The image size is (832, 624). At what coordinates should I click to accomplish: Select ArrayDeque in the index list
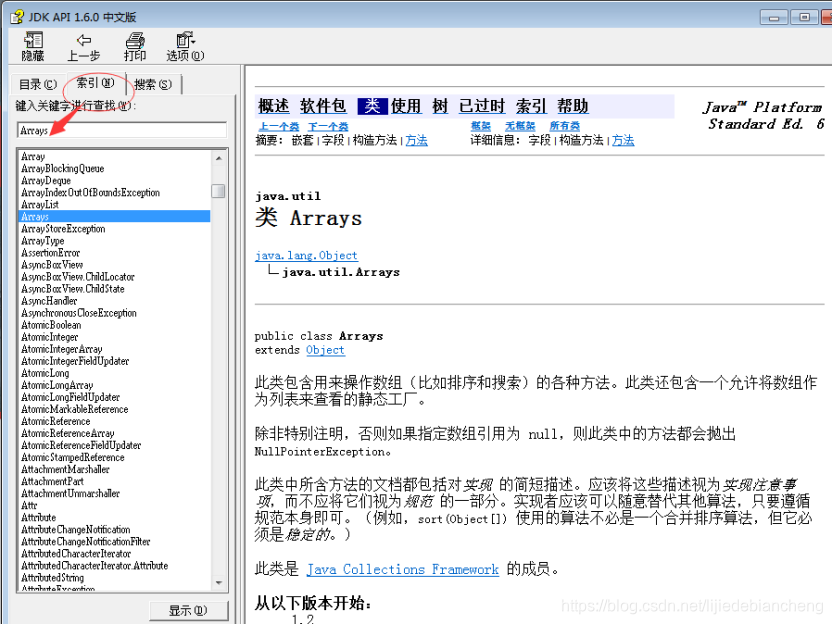coord(46,180)
